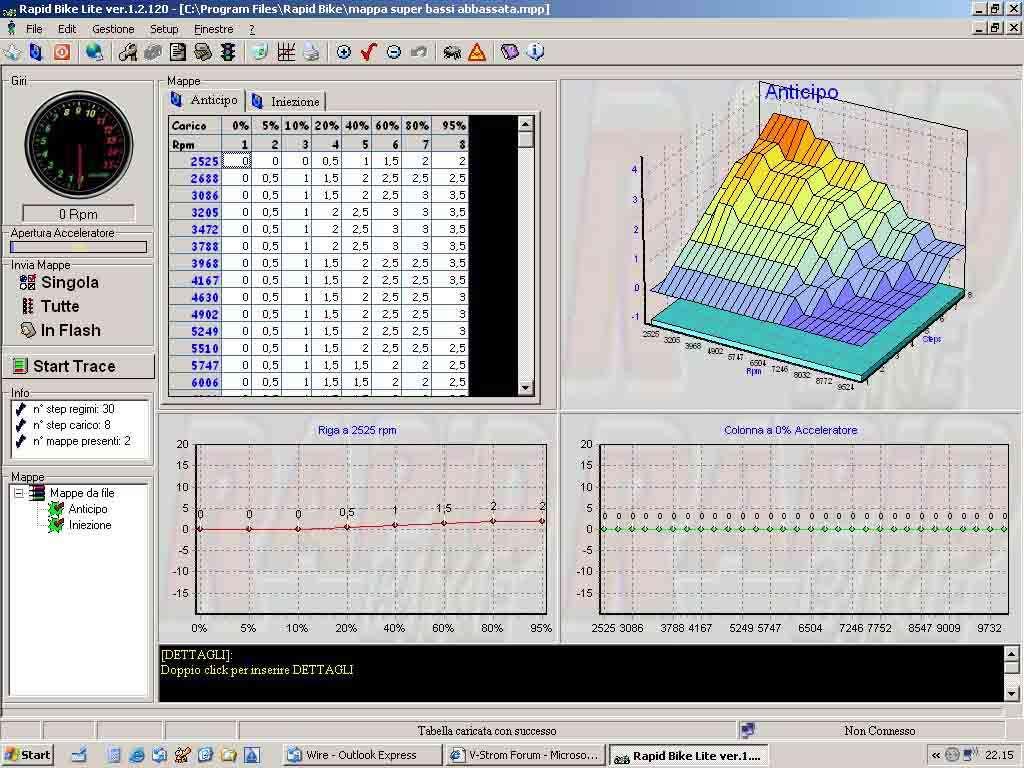Screen dimensions: 1024x768
Task: Click the 'n° step regimi: 30' info line
Action: pos(74,409)
